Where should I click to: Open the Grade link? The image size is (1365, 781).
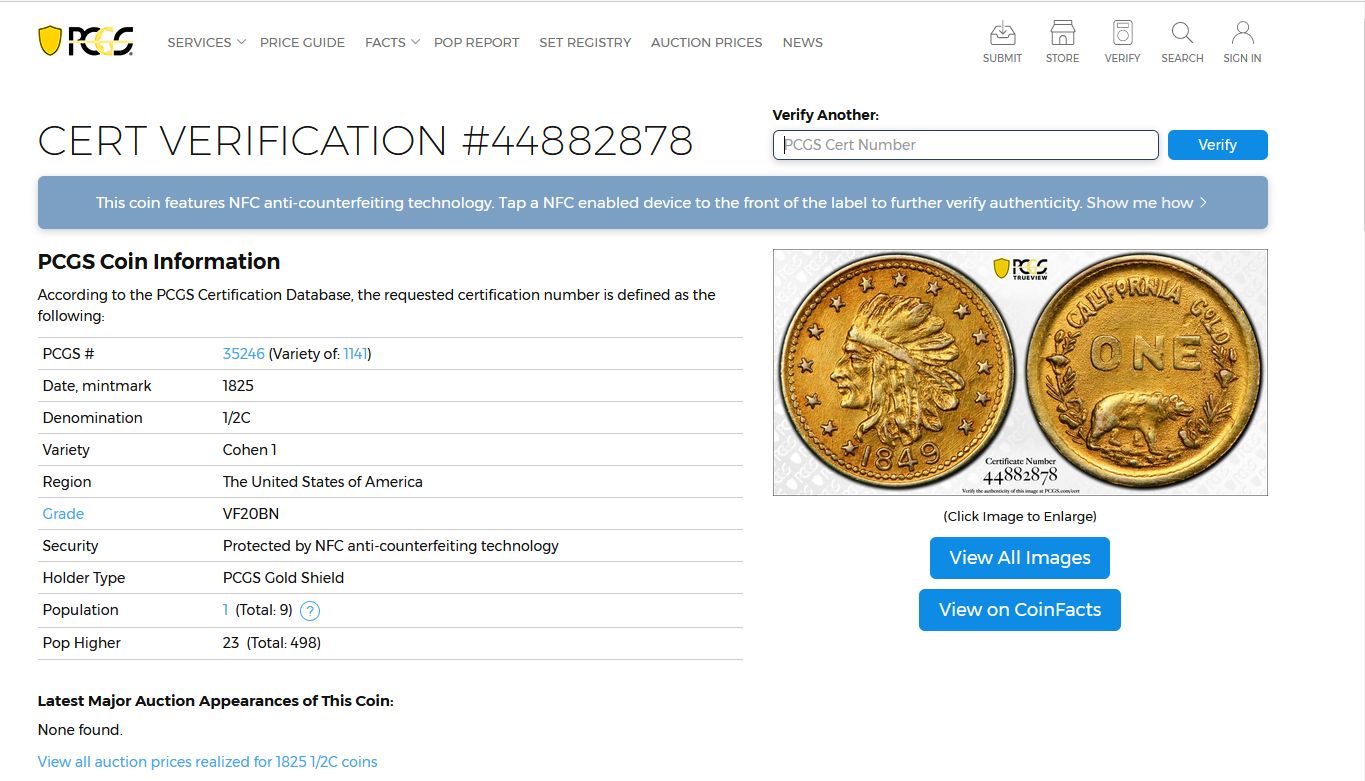(63, 514)
